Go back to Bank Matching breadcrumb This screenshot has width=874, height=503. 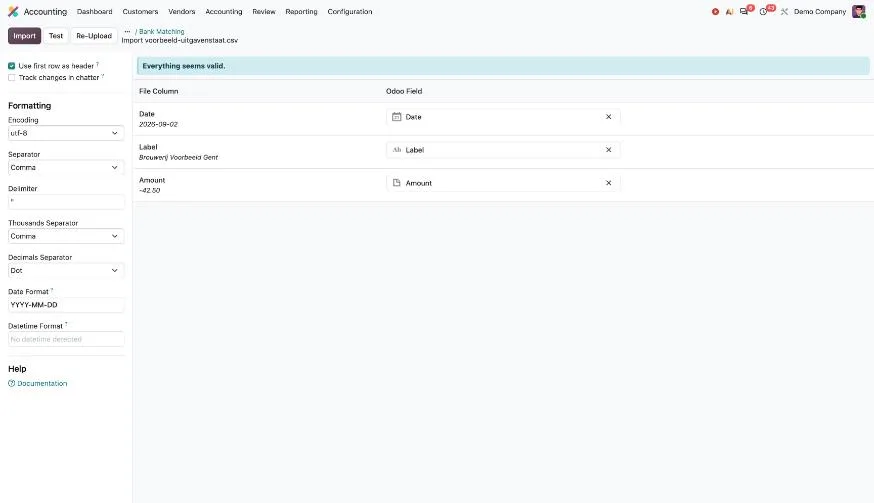(x=162, y=32)
